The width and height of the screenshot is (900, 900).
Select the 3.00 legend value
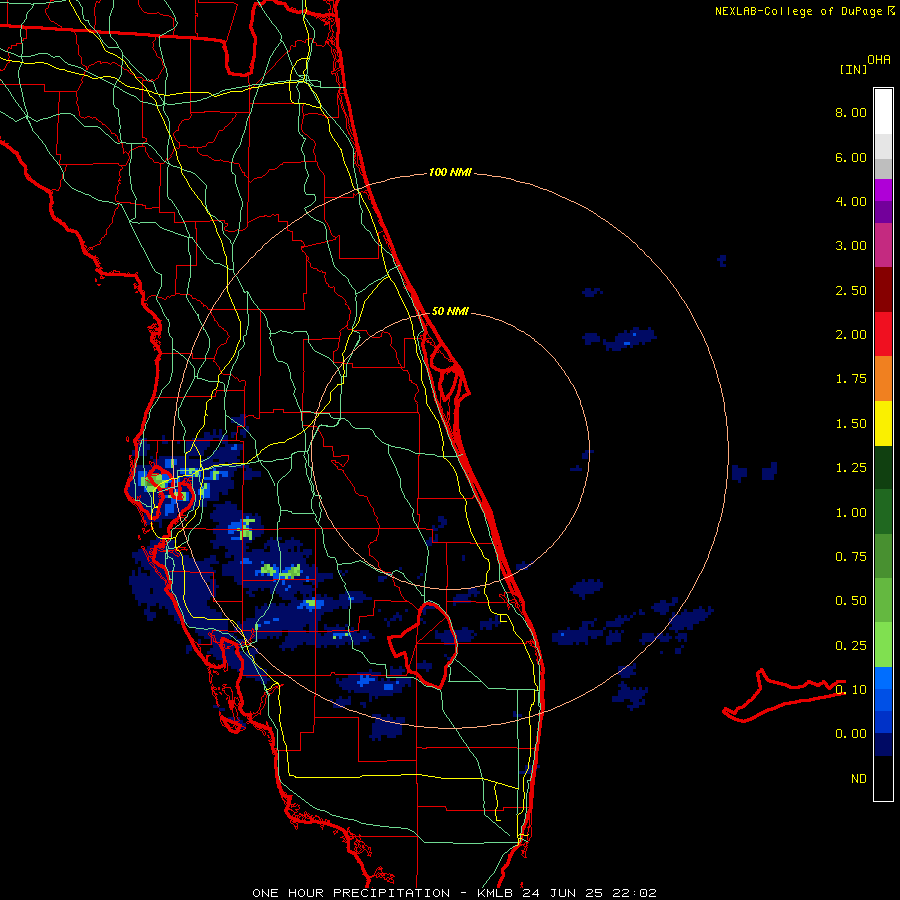pyautogui.click(x=851, y=246)
